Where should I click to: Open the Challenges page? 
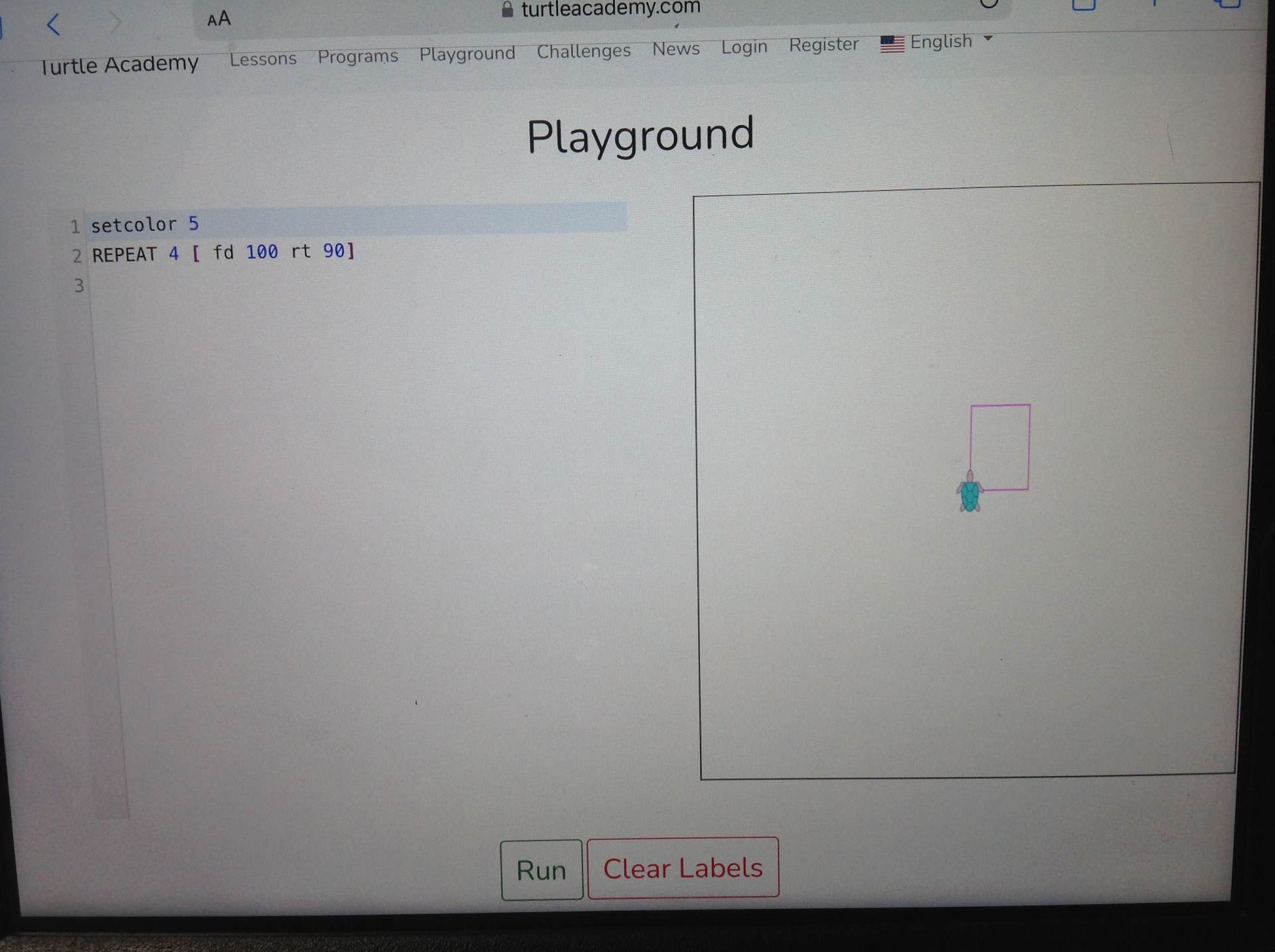point(584,51)
